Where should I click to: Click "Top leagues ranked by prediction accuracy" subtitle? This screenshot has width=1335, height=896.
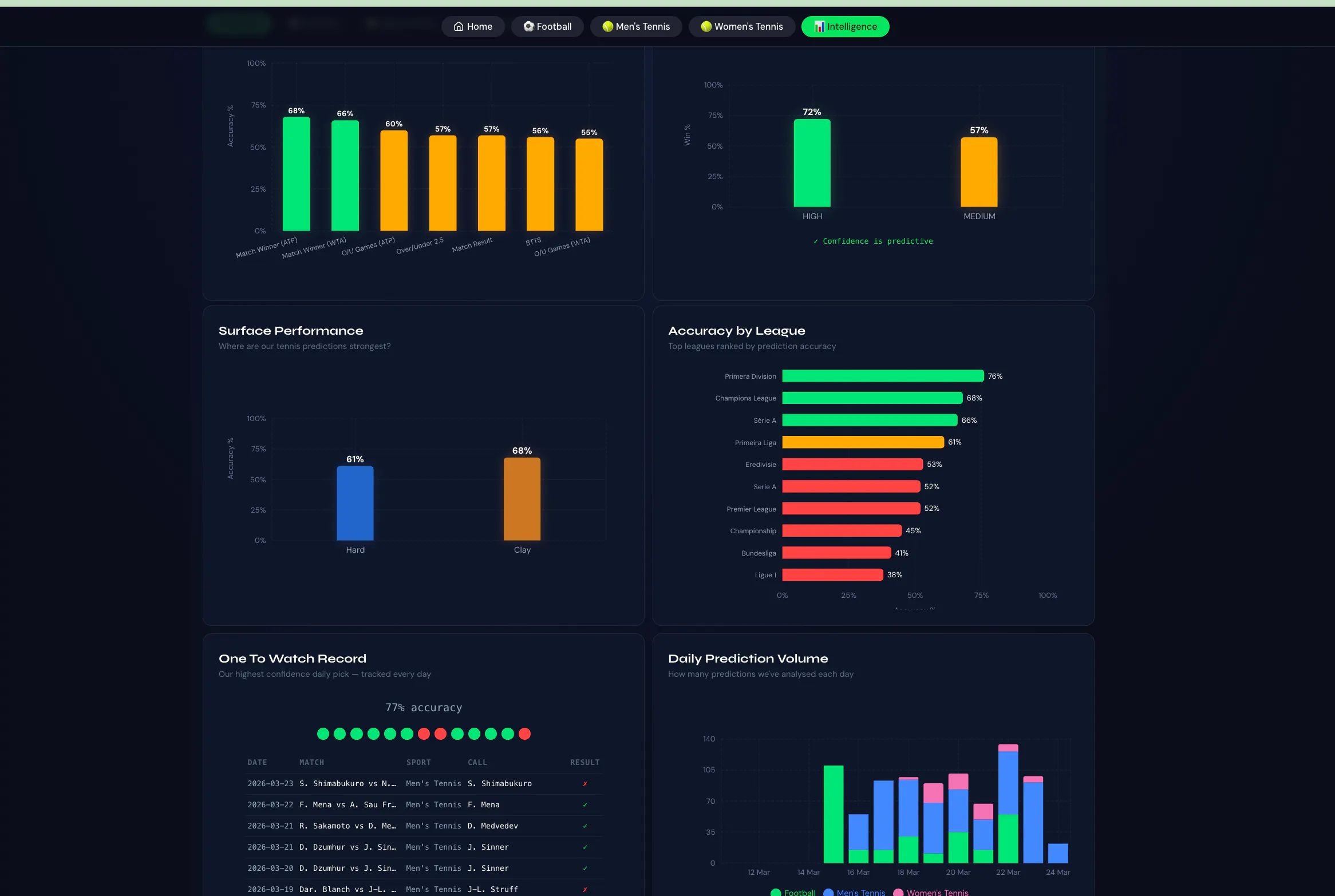click(752, 346)
